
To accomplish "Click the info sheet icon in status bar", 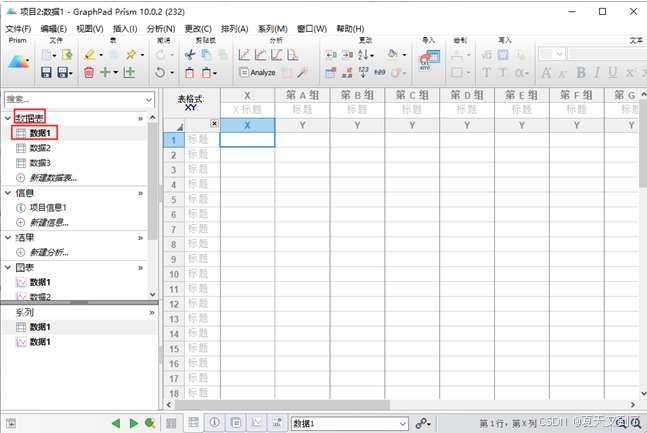I will (215, 422).
